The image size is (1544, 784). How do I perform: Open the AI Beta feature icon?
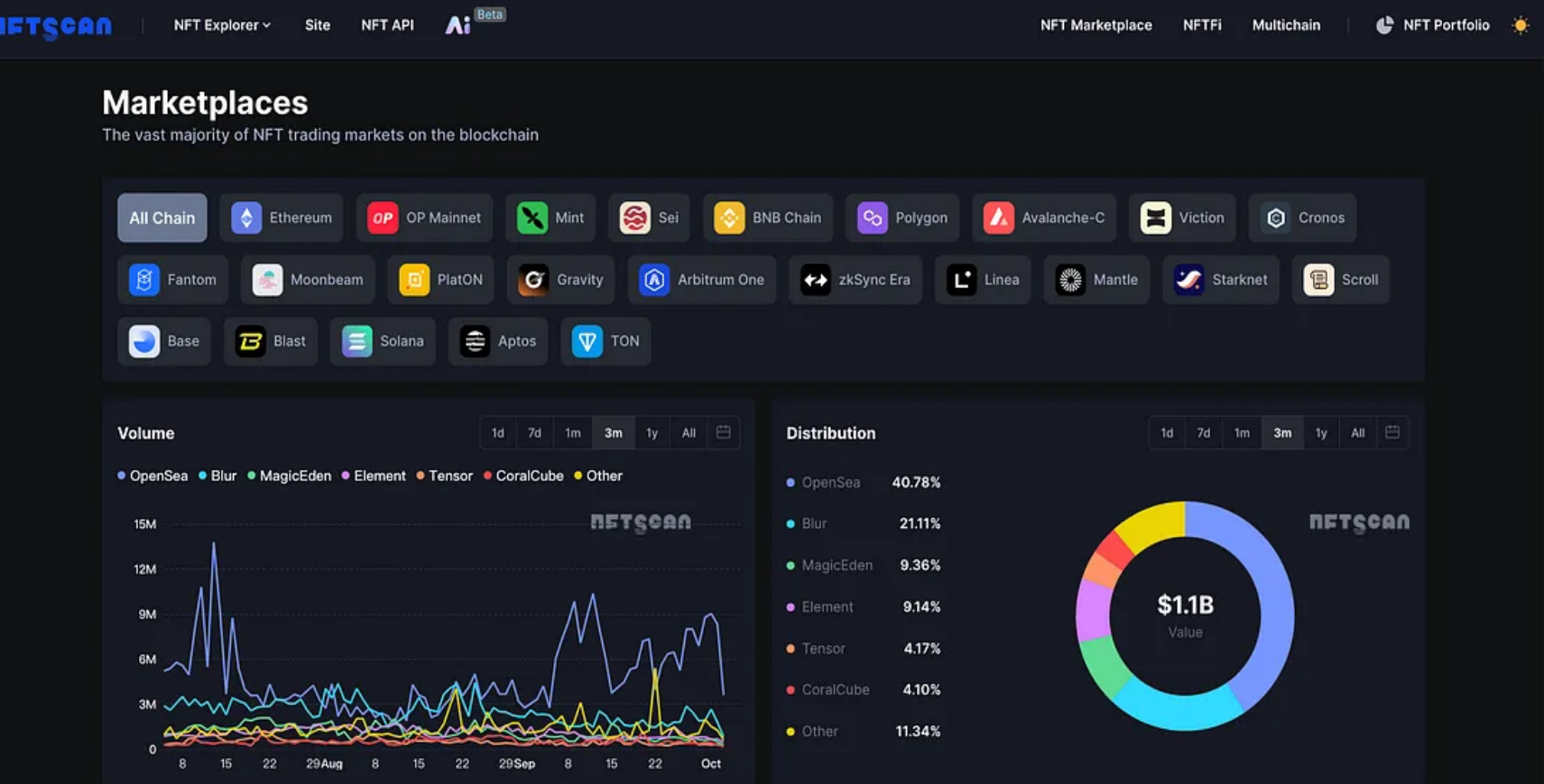tap(458, 25)
